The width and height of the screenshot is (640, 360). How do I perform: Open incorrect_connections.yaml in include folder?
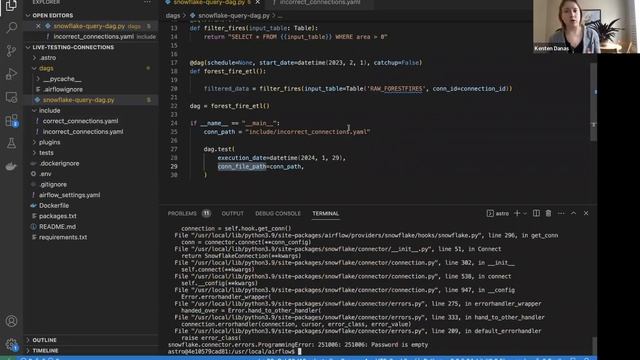[83, 132]
